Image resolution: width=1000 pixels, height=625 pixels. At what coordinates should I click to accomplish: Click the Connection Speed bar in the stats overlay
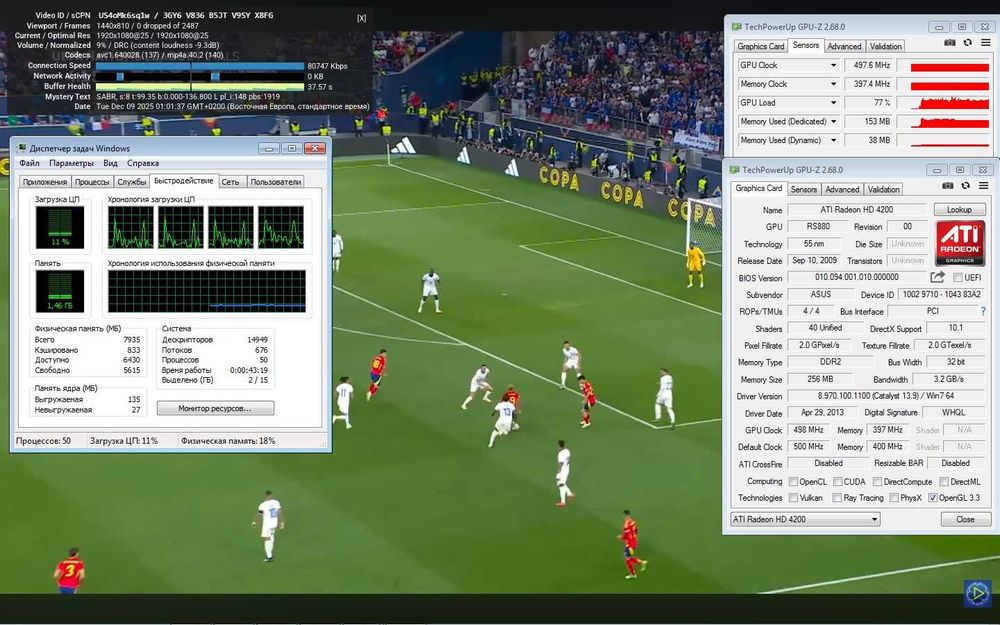[x=200, y=66]
